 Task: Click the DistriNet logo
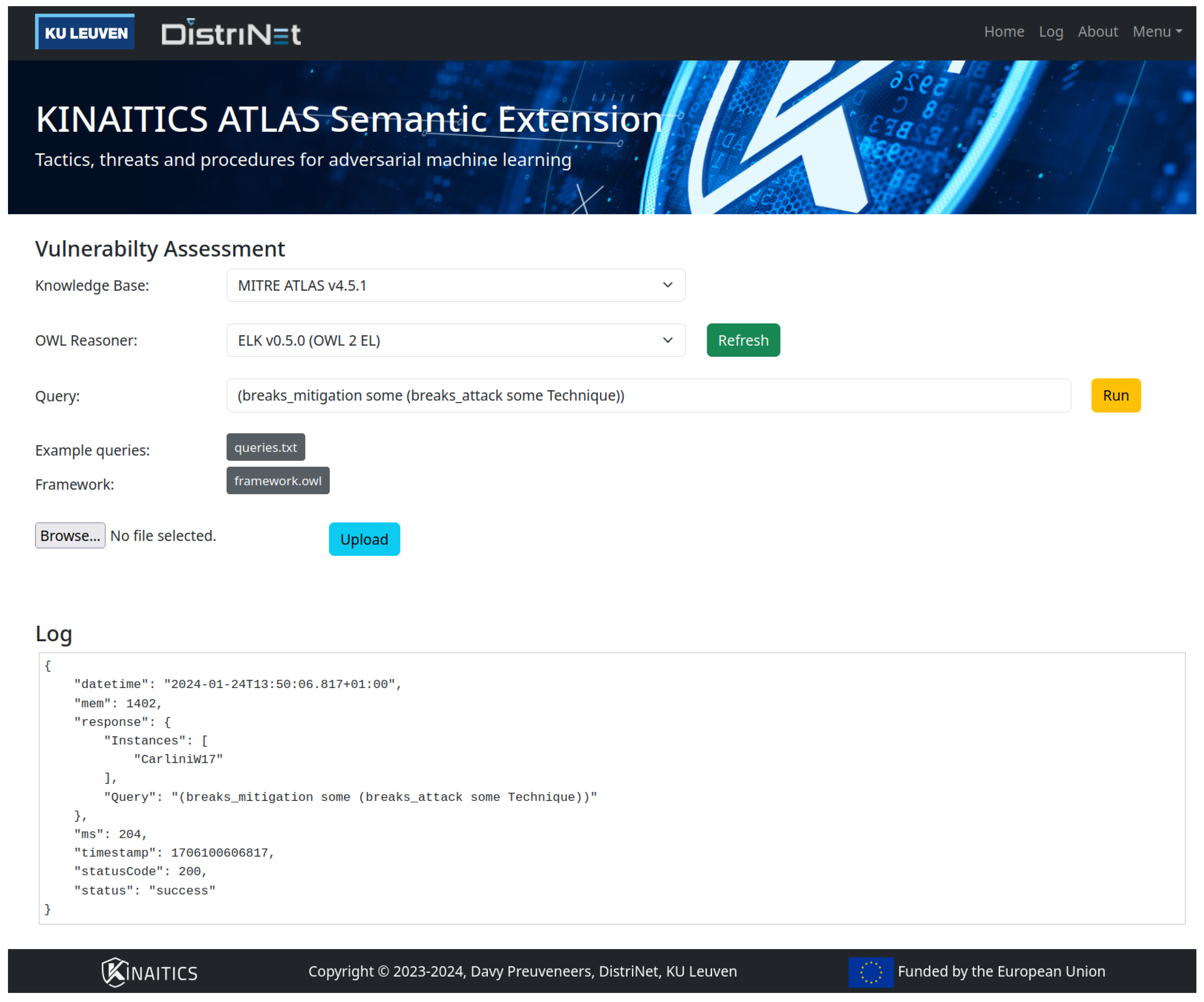(231, 33)
